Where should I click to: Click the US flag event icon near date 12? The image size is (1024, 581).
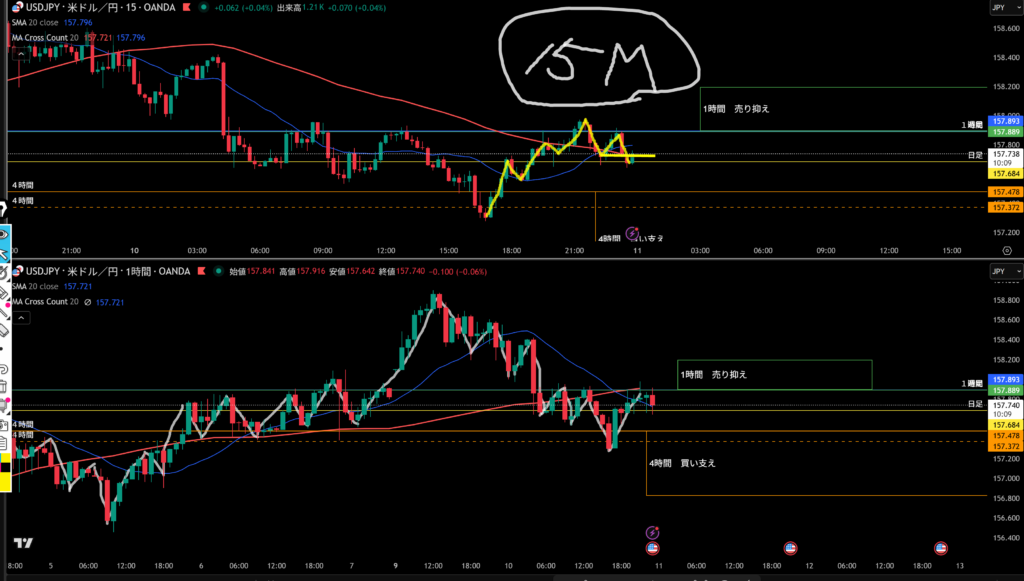click(x=790, y=548)
